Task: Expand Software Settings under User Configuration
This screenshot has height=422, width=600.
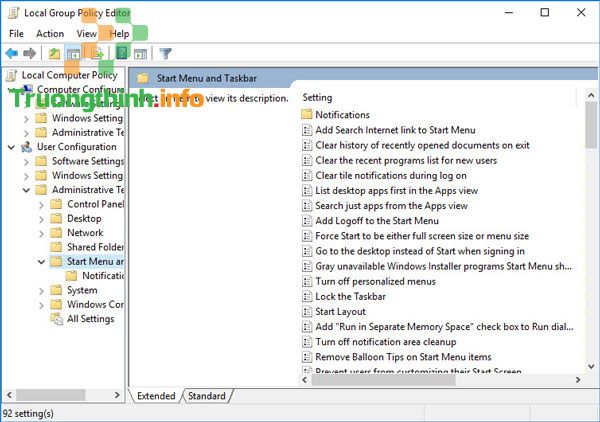Action: click(26, 162)
